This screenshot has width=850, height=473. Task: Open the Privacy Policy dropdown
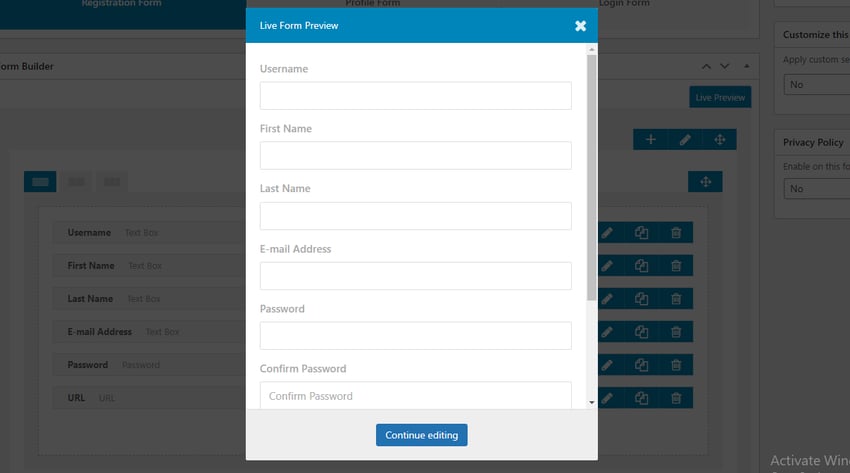coord(815,188)
